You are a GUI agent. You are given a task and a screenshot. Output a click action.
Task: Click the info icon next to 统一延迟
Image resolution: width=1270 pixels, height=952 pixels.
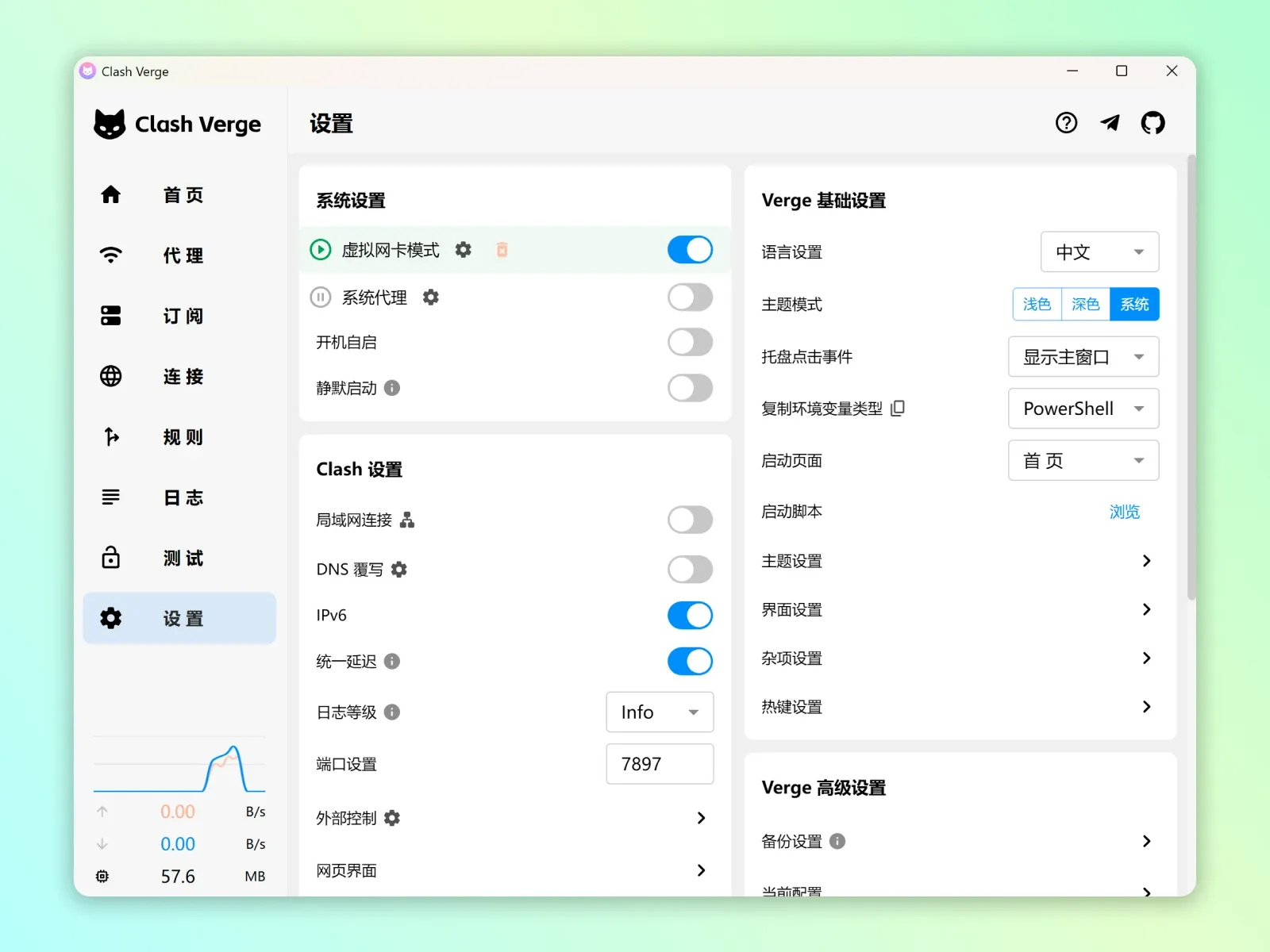[x=392, y=661]
